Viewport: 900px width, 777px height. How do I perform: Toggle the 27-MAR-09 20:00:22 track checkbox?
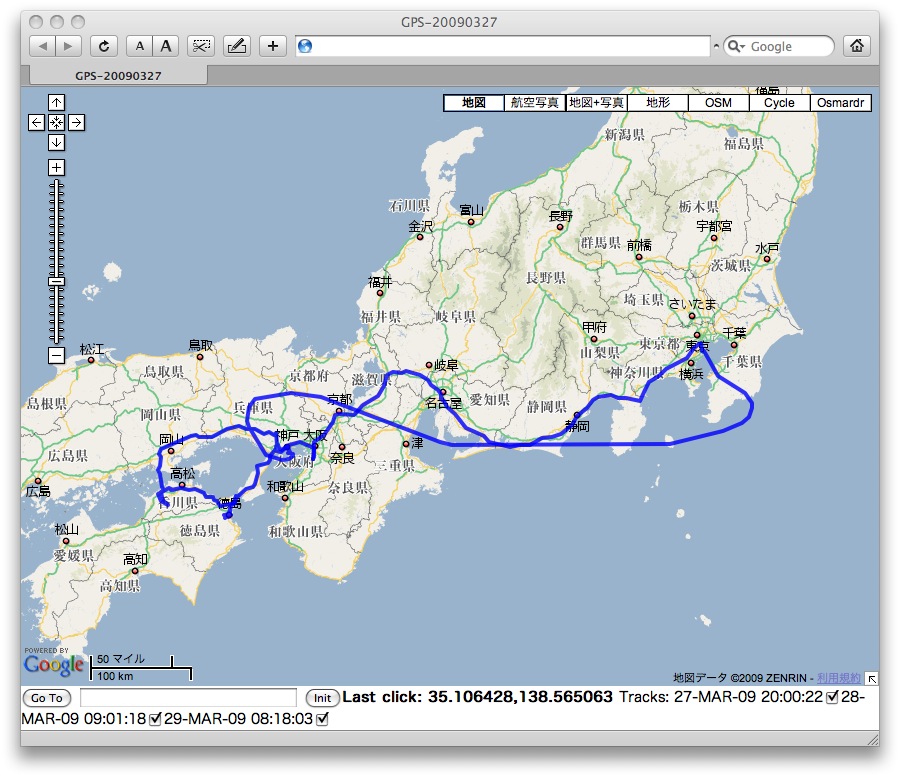832,698
